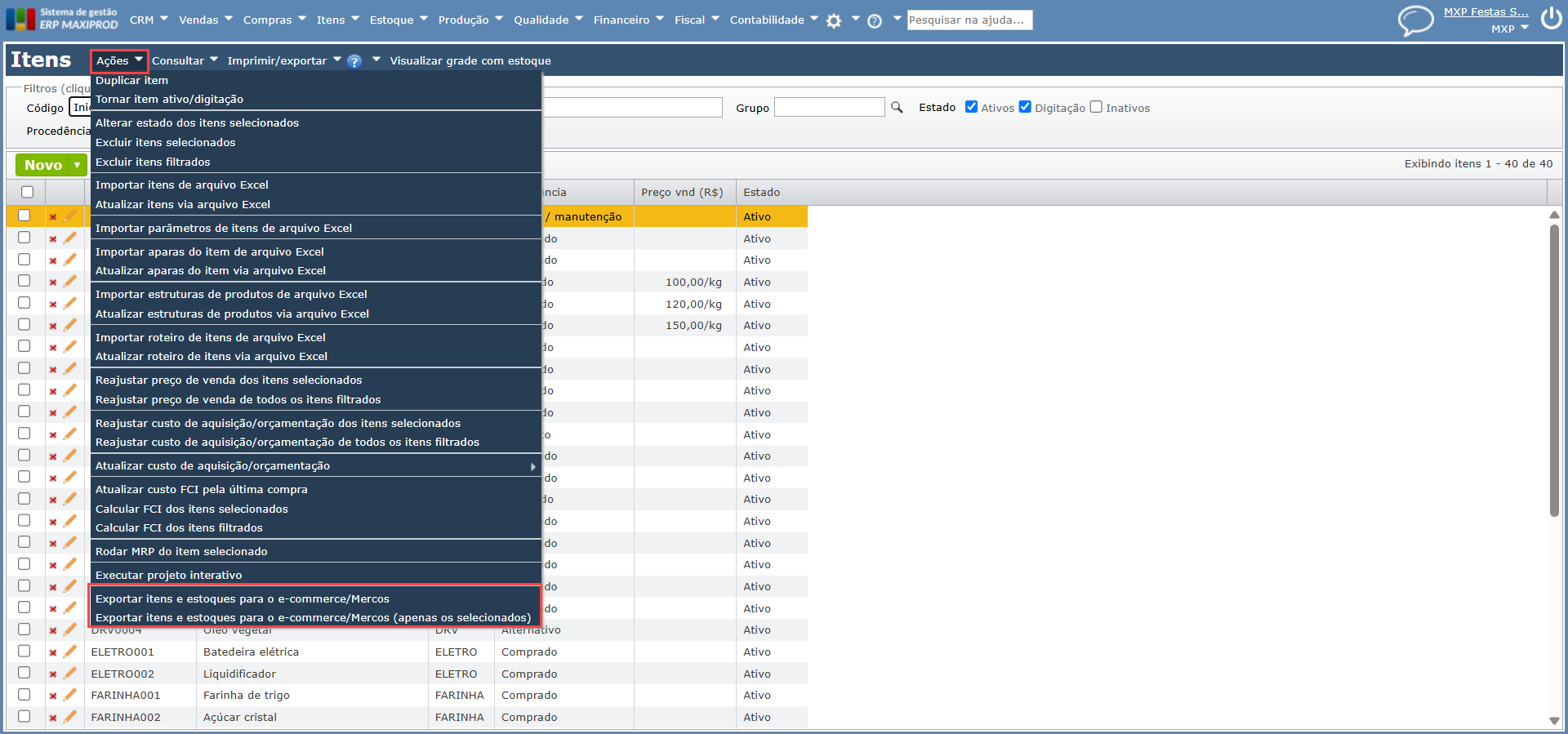This screenshot has height=734, width=1568.
Task: Click the power logout icon
Action: click(x=1551, y=18)
